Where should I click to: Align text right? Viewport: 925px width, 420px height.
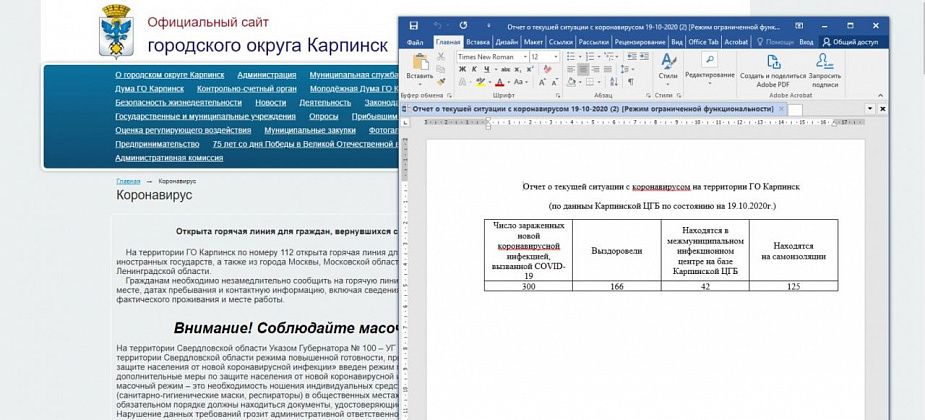pyautogui.click(x=596, y=69)
